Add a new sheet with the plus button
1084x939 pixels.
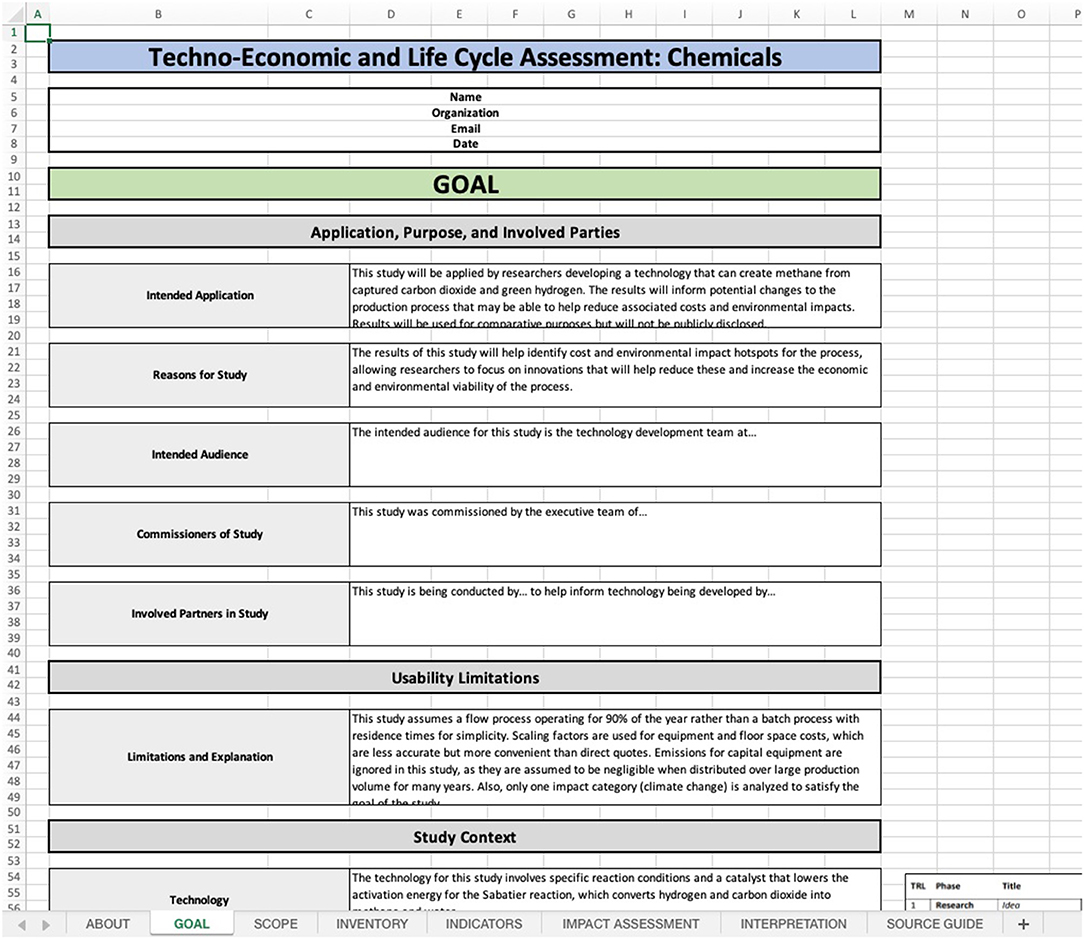point(1023,924)
